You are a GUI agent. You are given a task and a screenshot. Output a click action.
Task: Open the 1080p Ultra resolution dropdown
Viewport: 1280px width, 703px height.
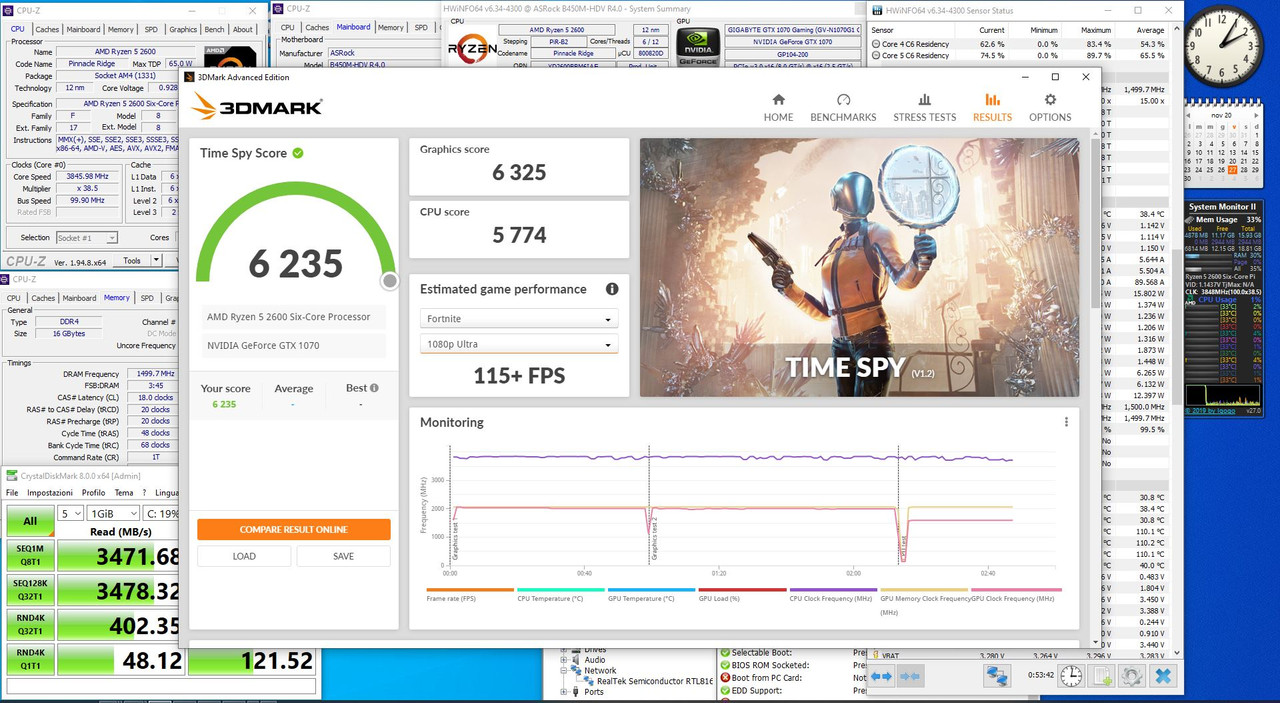coord(519,344)
